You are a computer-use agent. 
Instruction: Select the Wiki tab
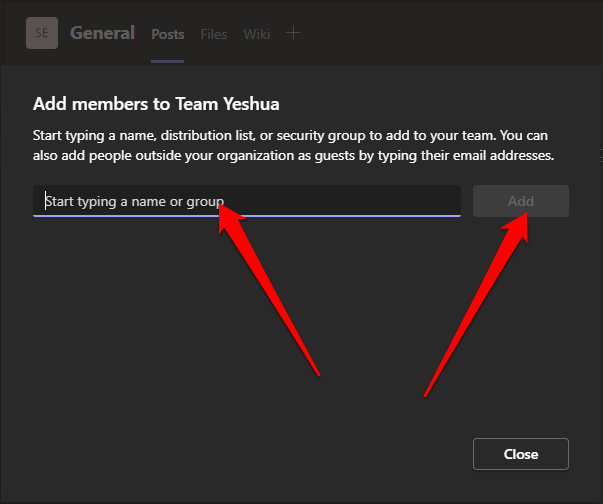point(256,34)
